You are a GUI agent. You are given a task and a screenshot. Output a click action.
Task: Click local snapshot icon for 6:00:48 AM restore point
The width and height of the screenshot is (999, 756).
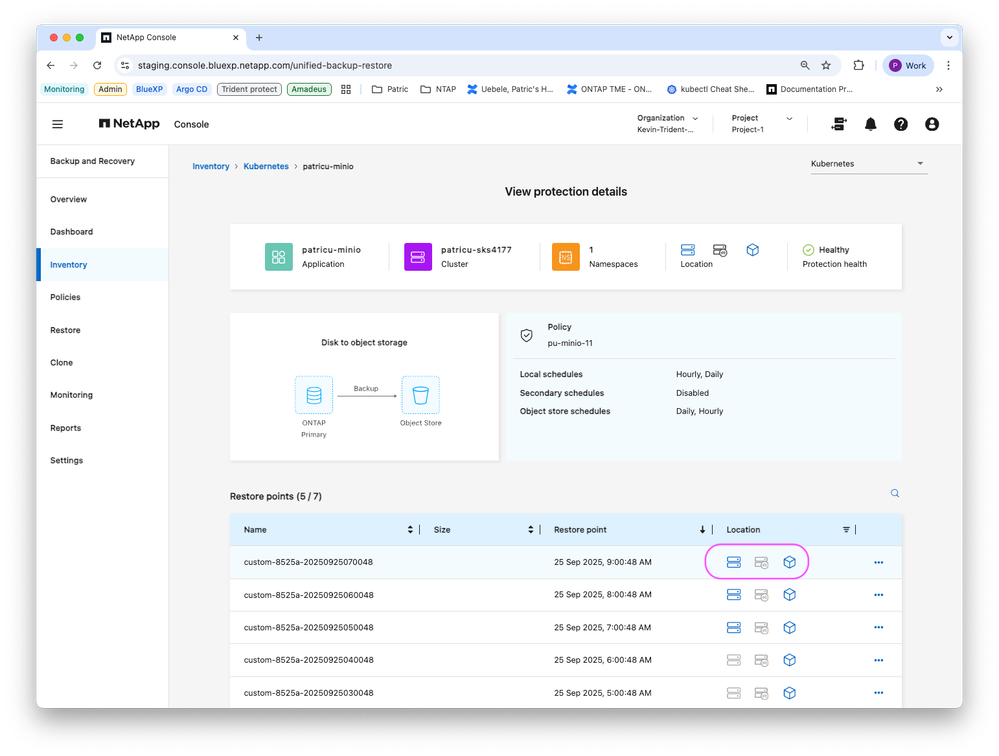click(x=734, y=660)
